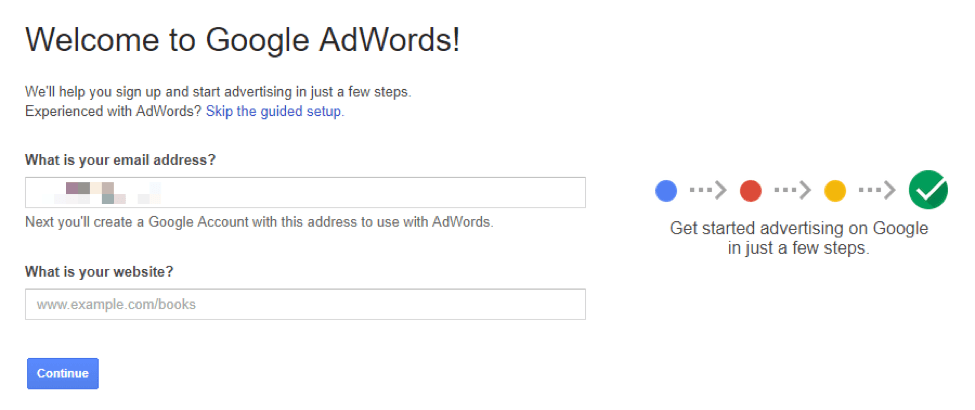Click the dotted arrow after yellow circle
This screenshot has width=975, height=410.
[877, 190]
